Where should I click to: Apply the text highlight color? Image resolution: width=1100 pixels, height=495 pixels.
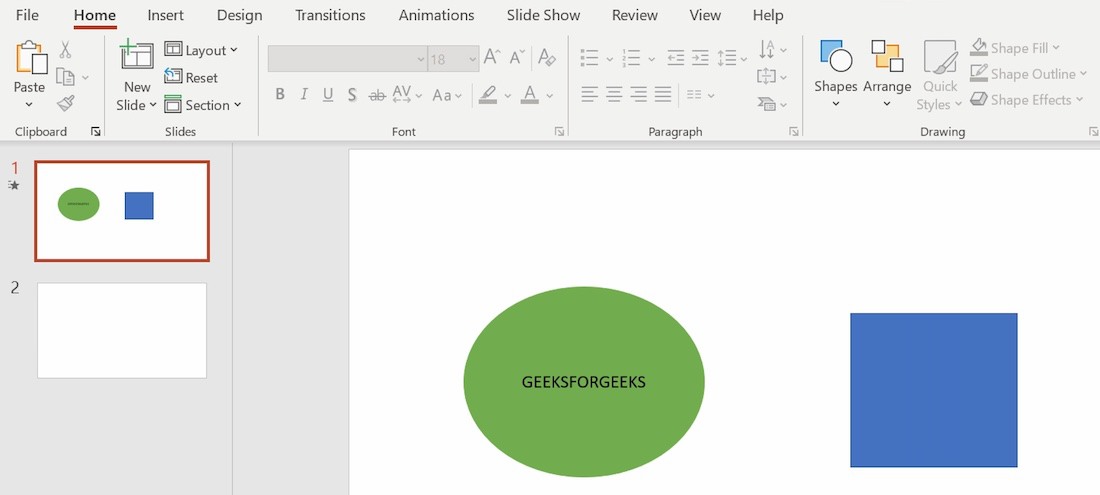tap(488, 94)
